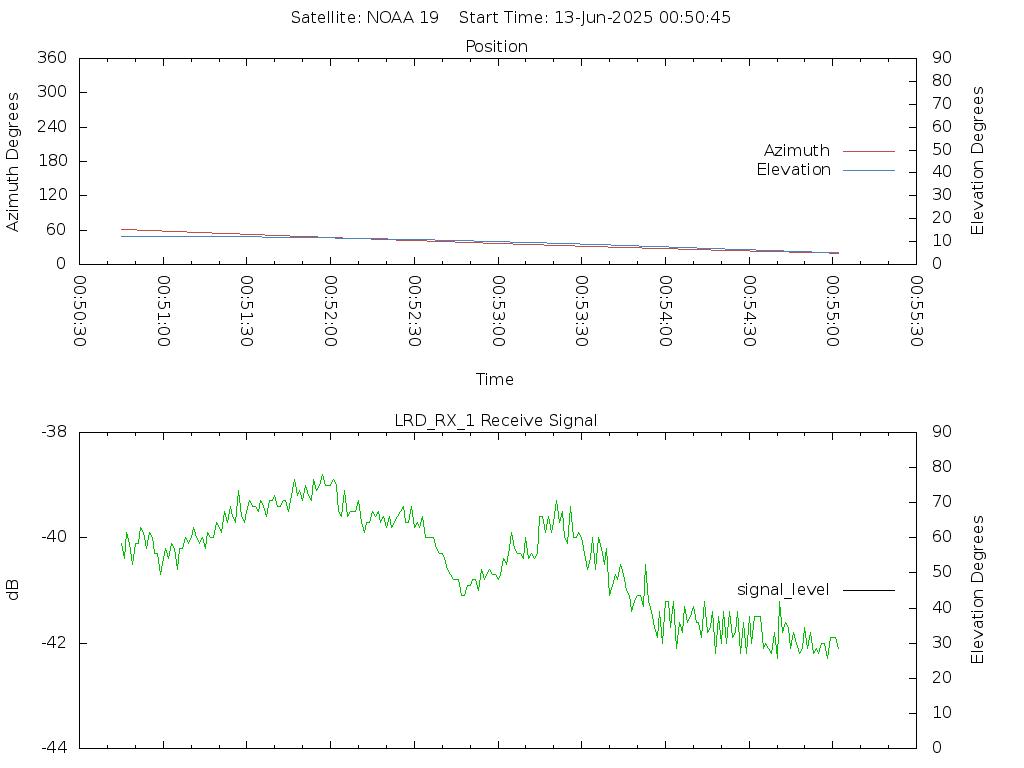1024x768 pixels.
Task: Click the "dB" y-axis label
Action: 12,590
